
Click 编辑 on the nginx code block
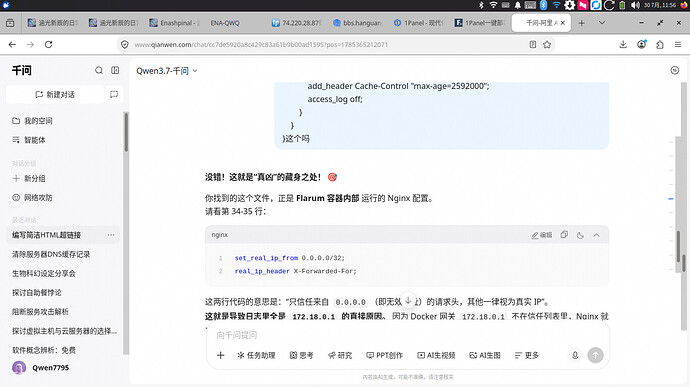(542, 235)
